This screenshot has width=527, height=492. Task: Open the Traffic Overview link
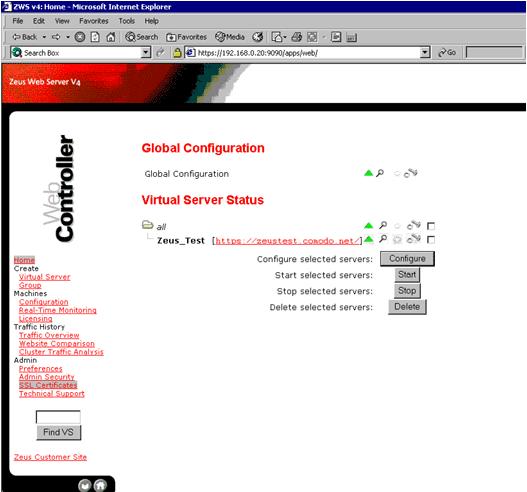[x=49, y=335]
